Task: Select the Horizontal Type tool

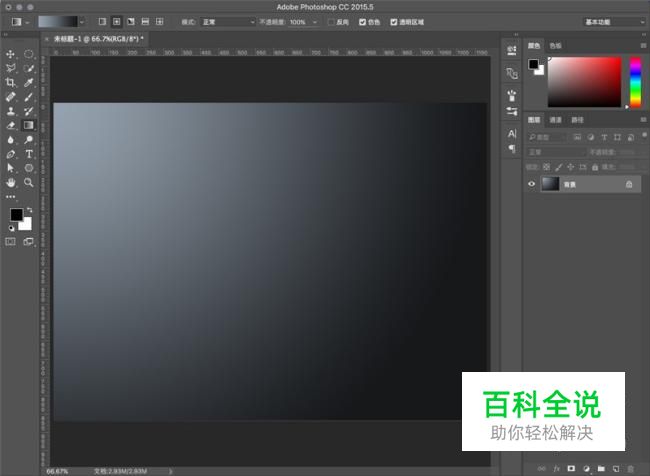Action: pyautogui.click(x=29, y=154)
